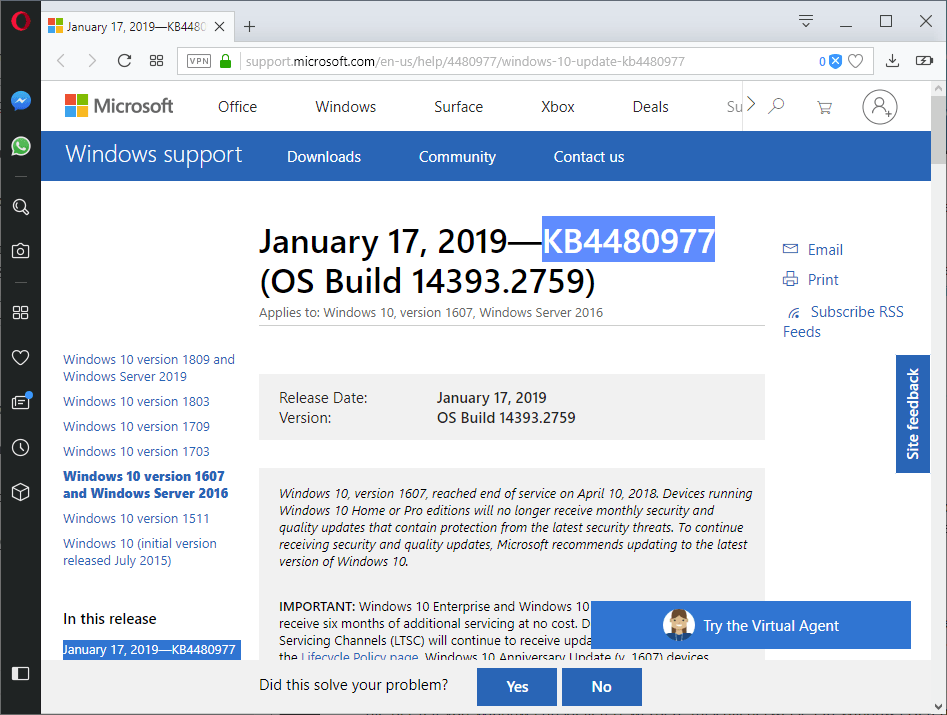Open Windows 10 version 1709 link

[x=136, y=426]
